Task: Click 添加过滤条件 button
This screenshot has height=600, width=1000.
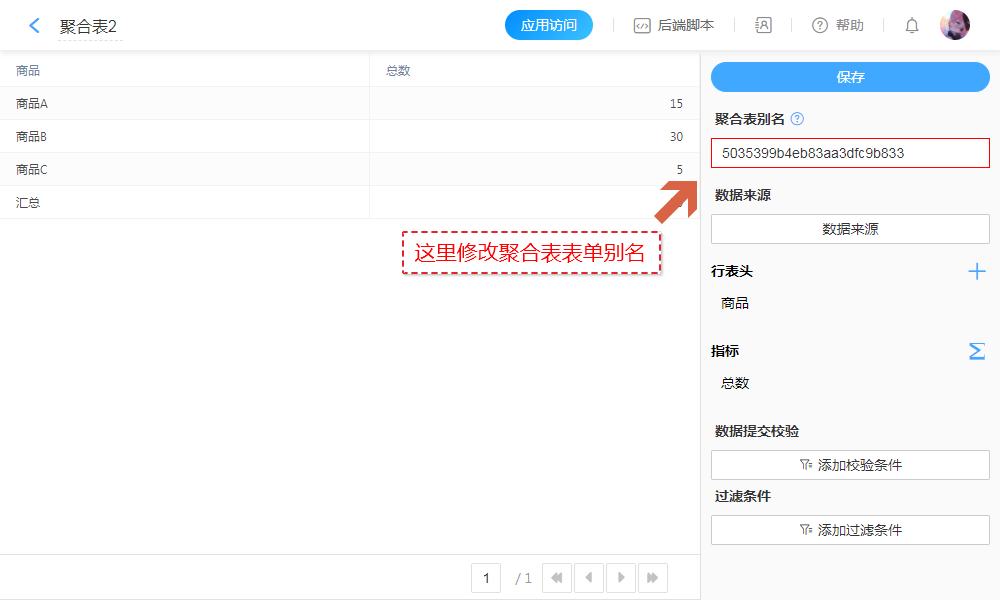Action: pos(850,530)
